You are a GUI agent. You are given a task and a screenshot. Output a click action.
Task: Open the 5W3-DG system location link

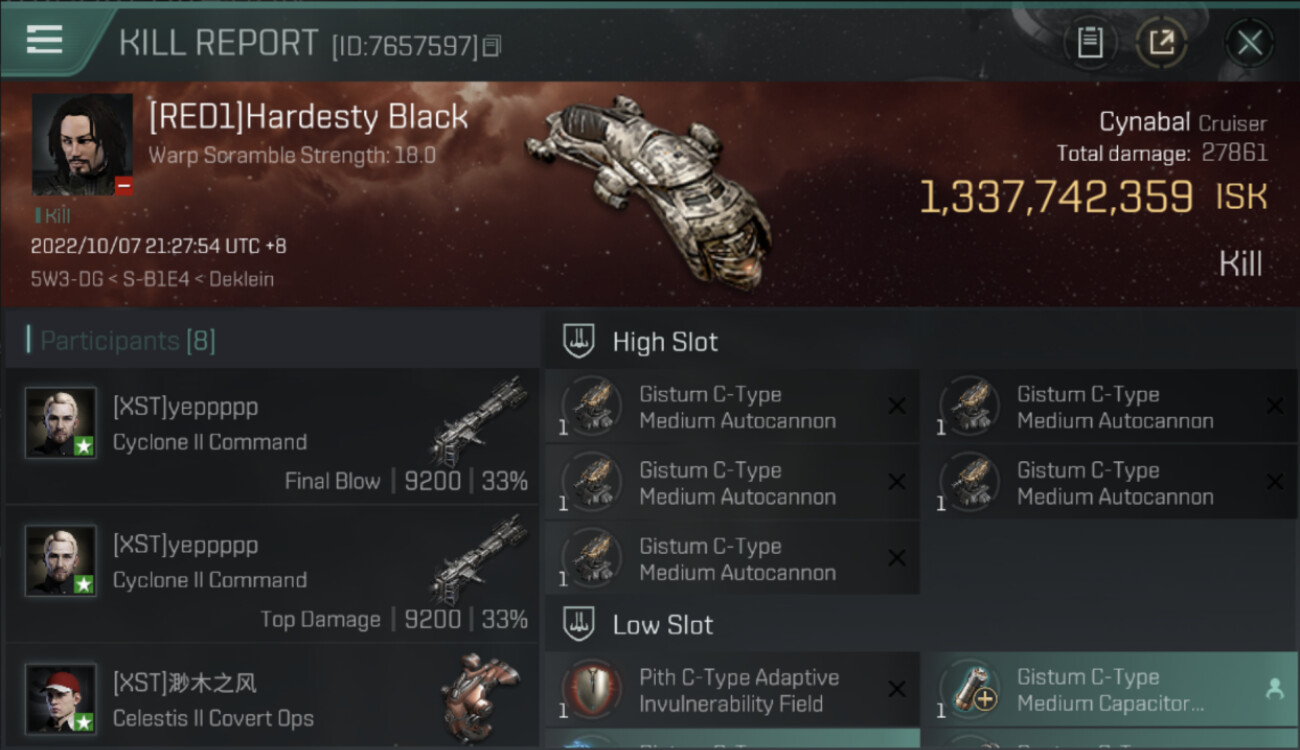point(62,279)
